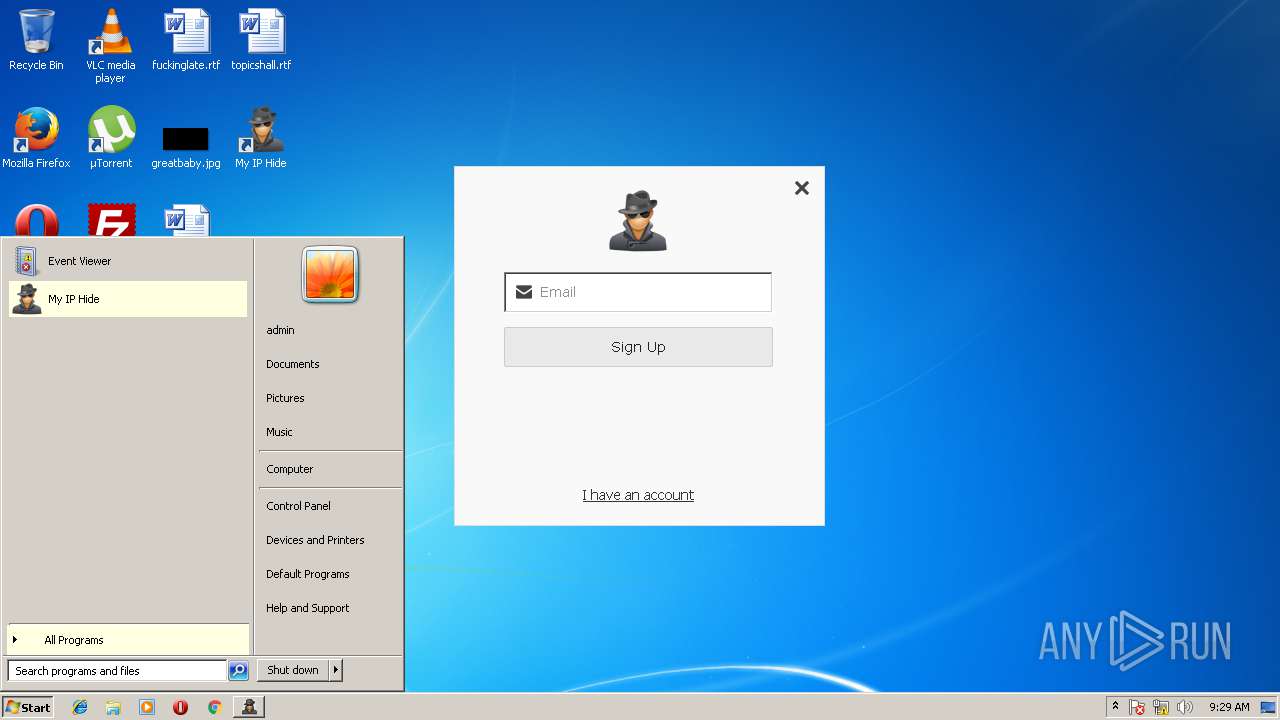
Task: Open My IP Hide desktop shortcut
Action: pos(261,138)
